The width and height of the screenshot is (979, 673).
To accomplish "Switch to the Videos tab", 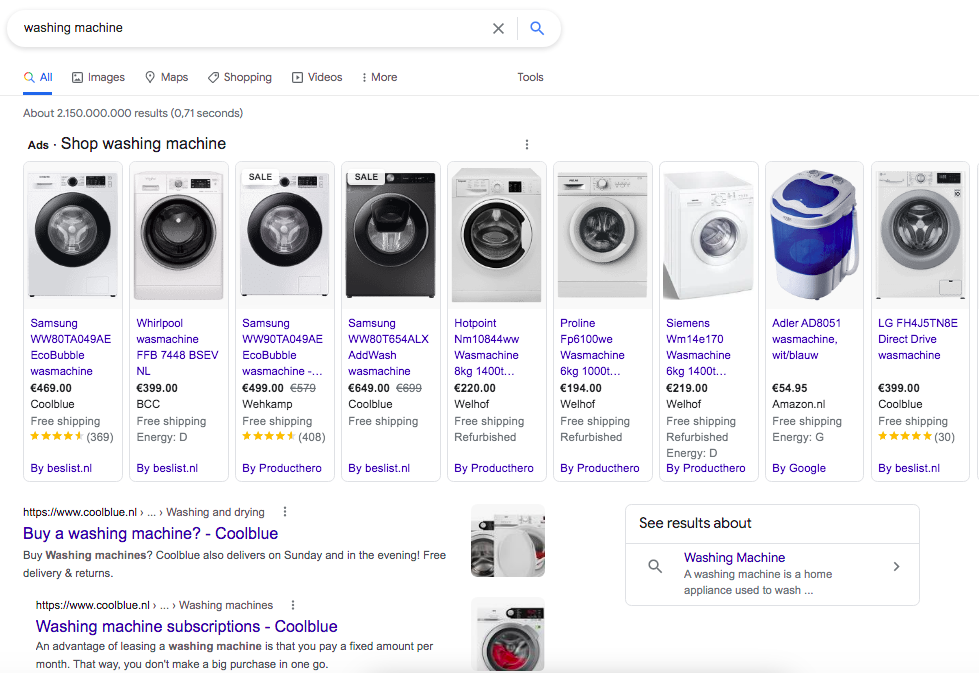I will (x=317, y=77).
